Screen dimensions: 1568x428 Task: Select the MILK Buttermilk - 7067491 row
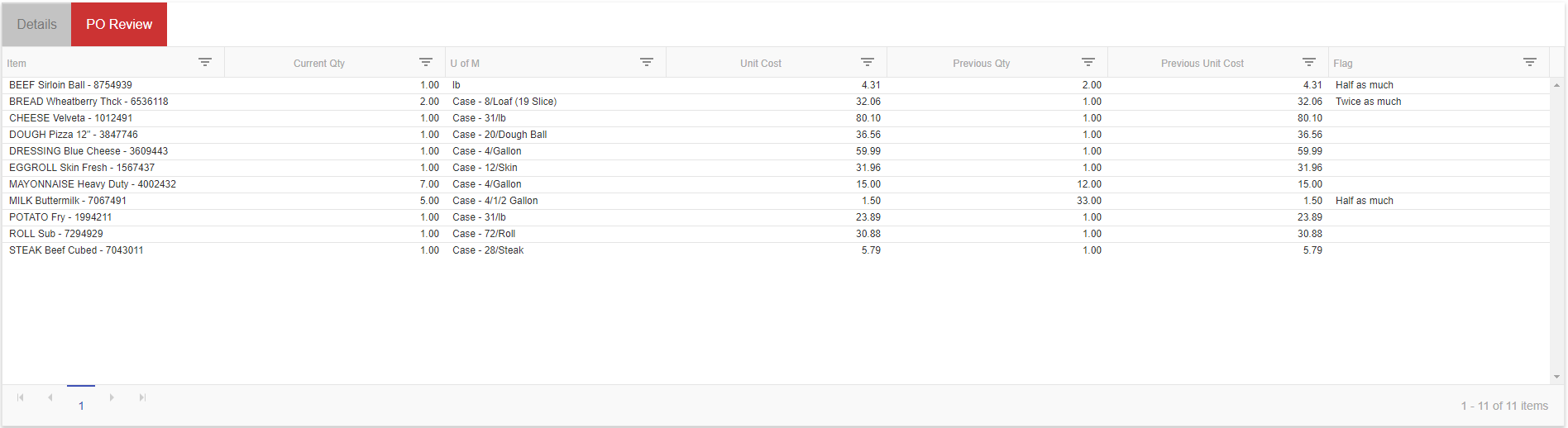coord(776,201)
